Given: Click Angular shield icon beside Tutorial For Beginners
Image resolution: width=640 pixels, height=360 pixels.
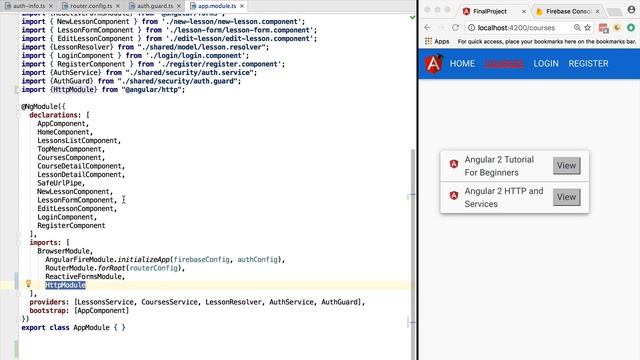Looking at the screenshot, I should point(453,164).
